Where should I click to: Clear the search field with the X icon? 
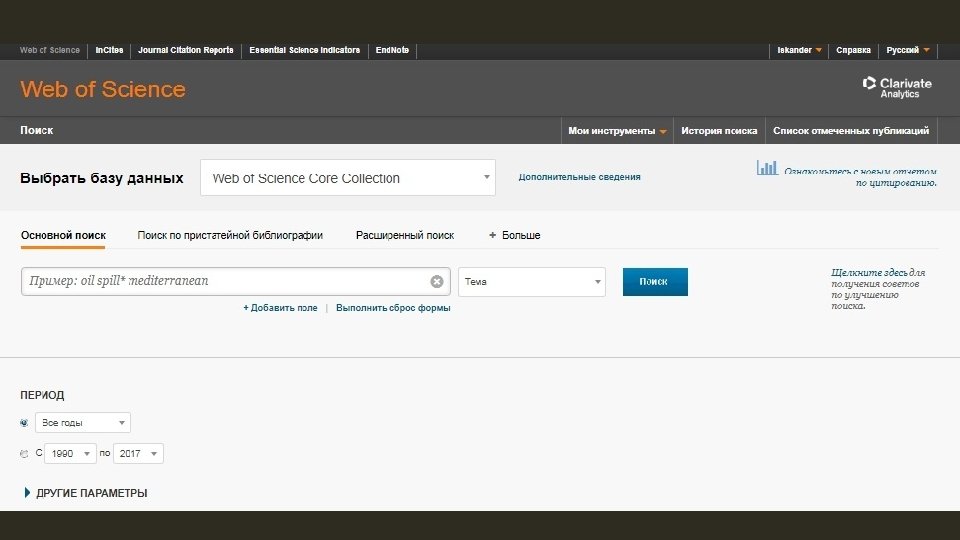(437, 282)
